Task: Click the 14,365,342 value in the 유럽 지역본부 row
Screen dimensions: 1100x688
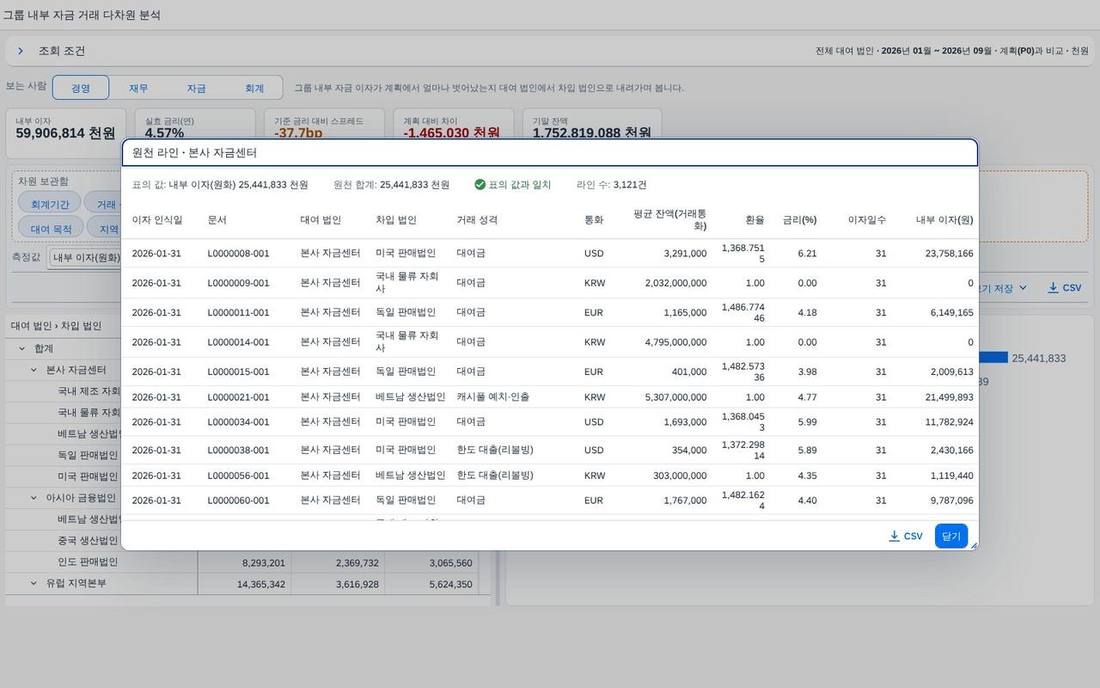Action: [x=261, y=584]
